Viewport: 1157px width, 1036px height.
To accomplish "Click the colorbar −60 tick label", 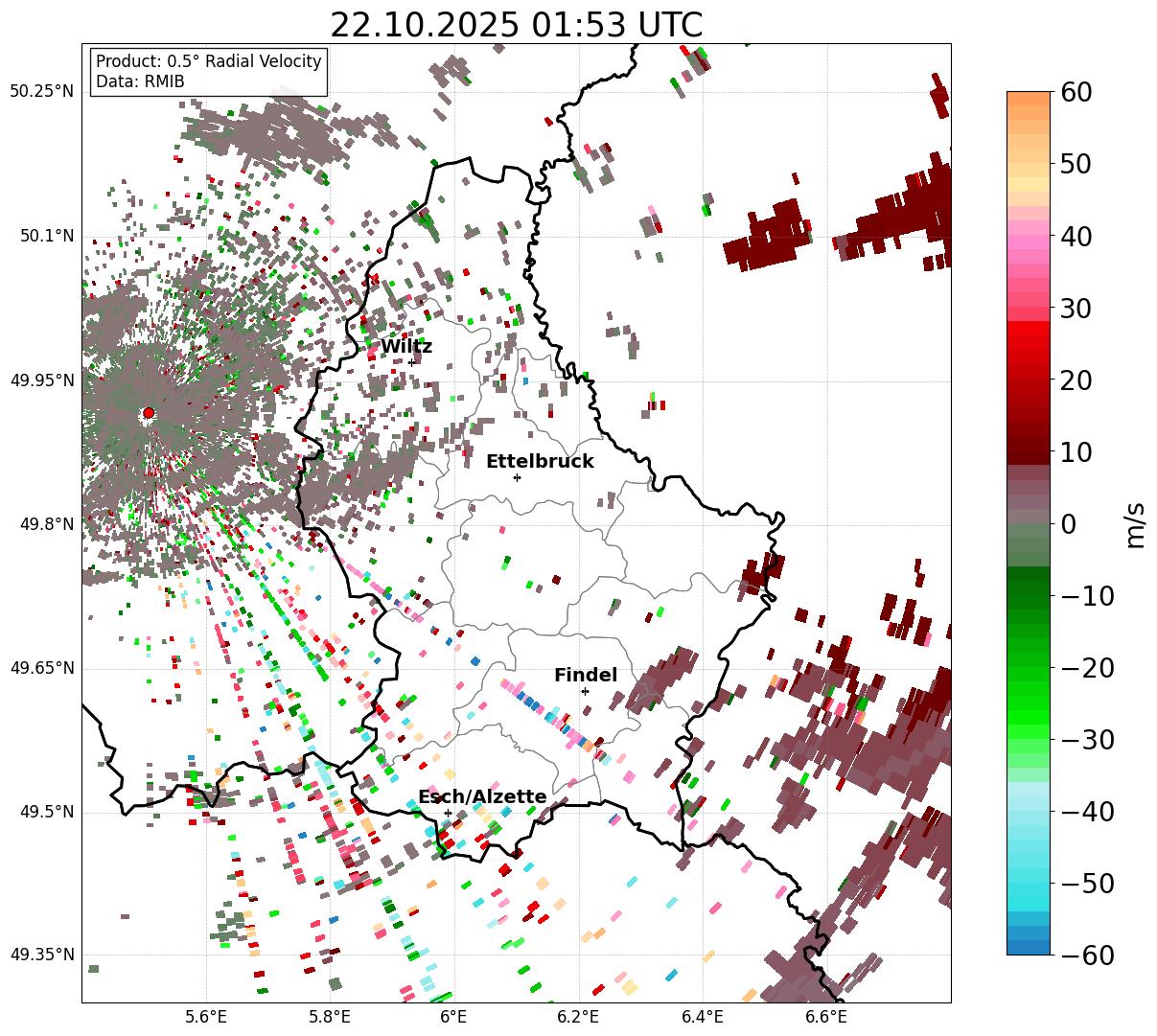I will [x=1087, y=955].
